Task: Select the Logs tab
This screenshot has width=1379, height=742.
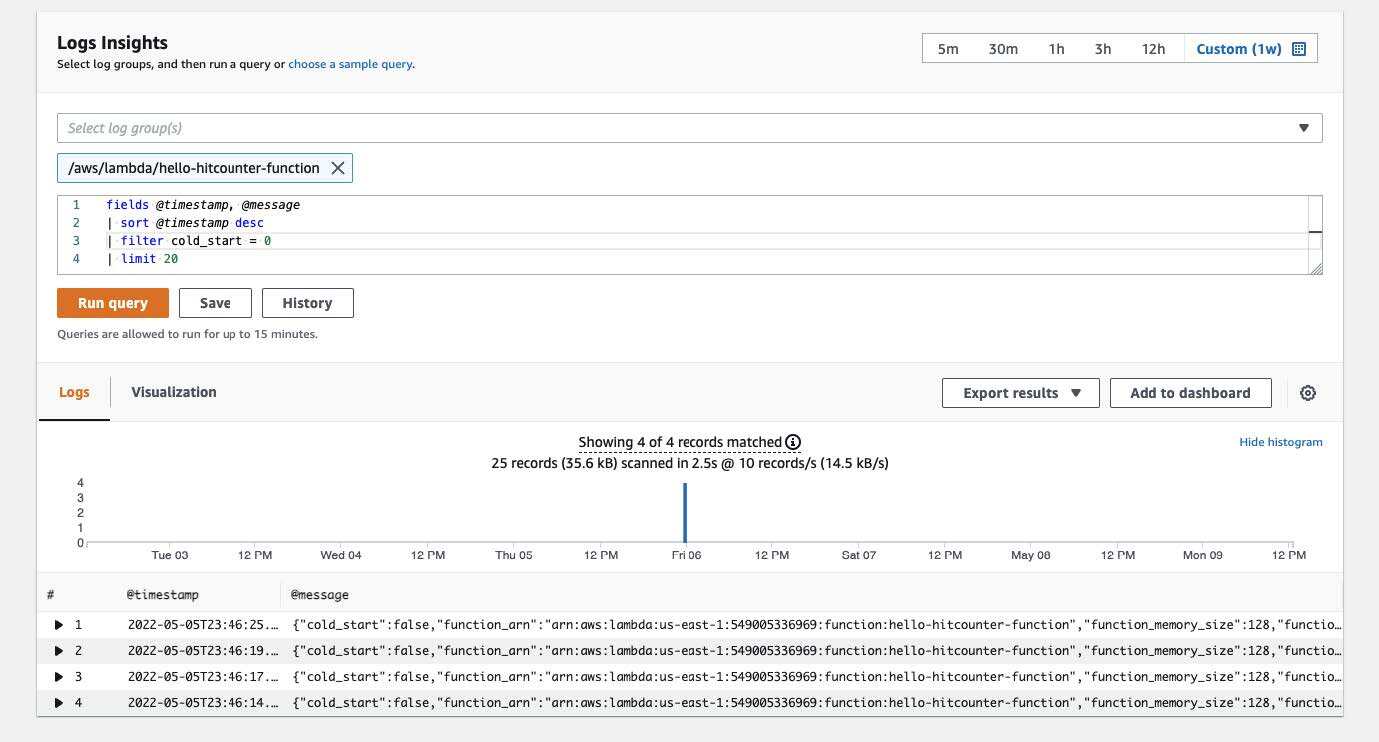Action: [74, 392]
